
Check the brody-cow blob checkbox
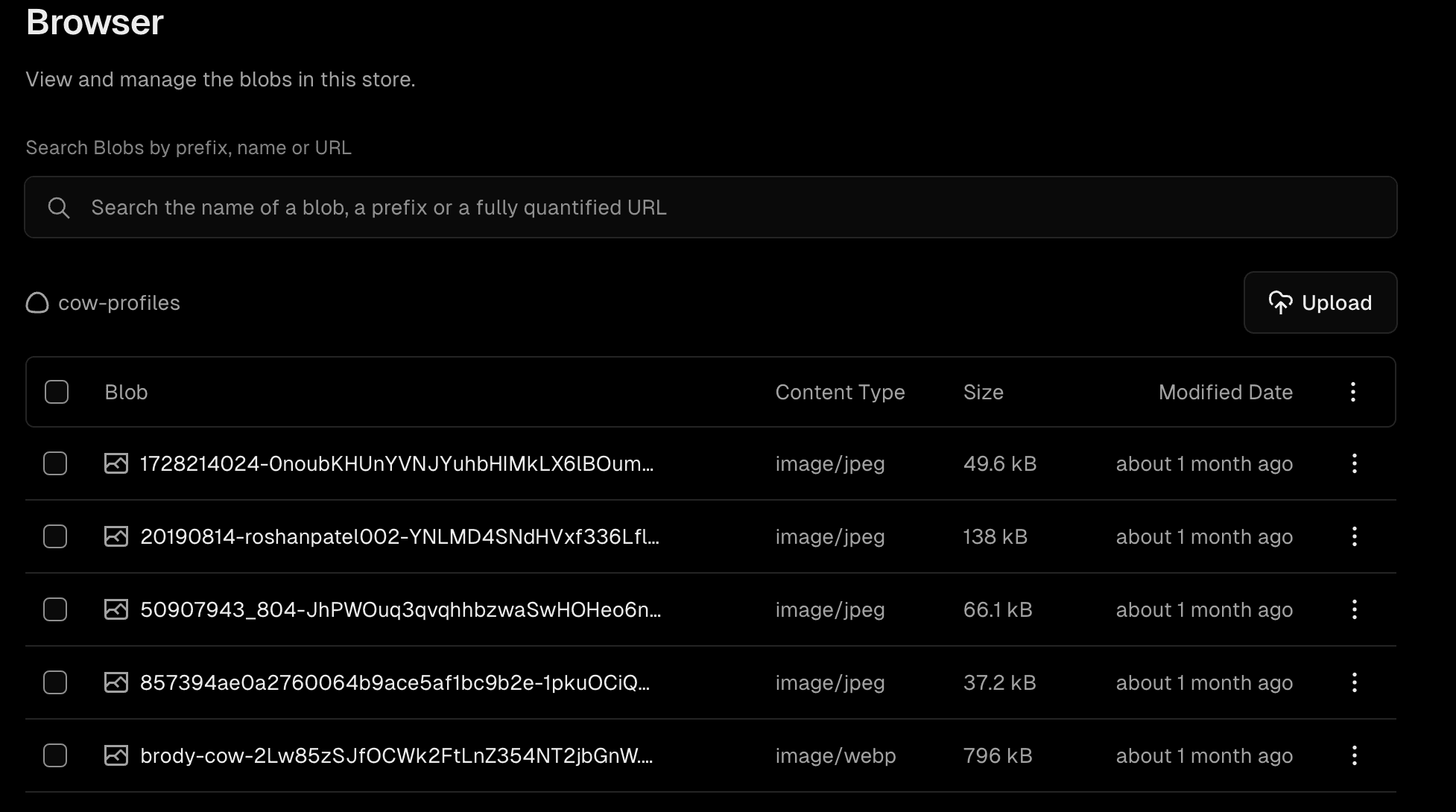pyautogui.click(x=55, y=756)
